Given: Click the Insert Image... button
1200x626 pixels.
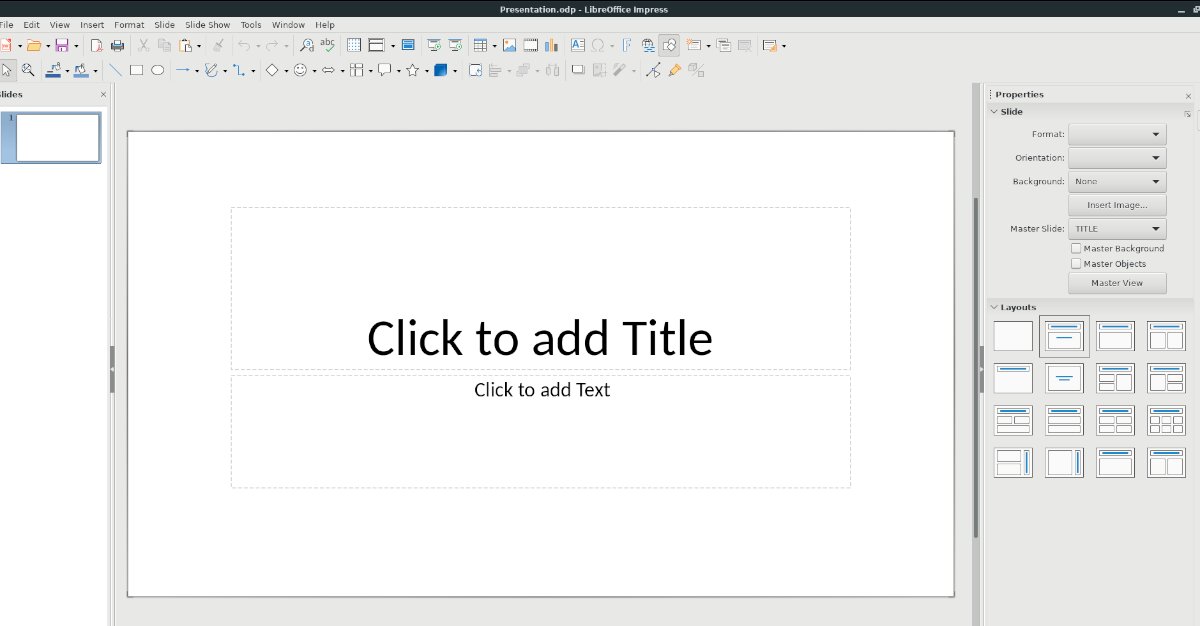Looking at the screenshot, I should (x=1117, y=205).
